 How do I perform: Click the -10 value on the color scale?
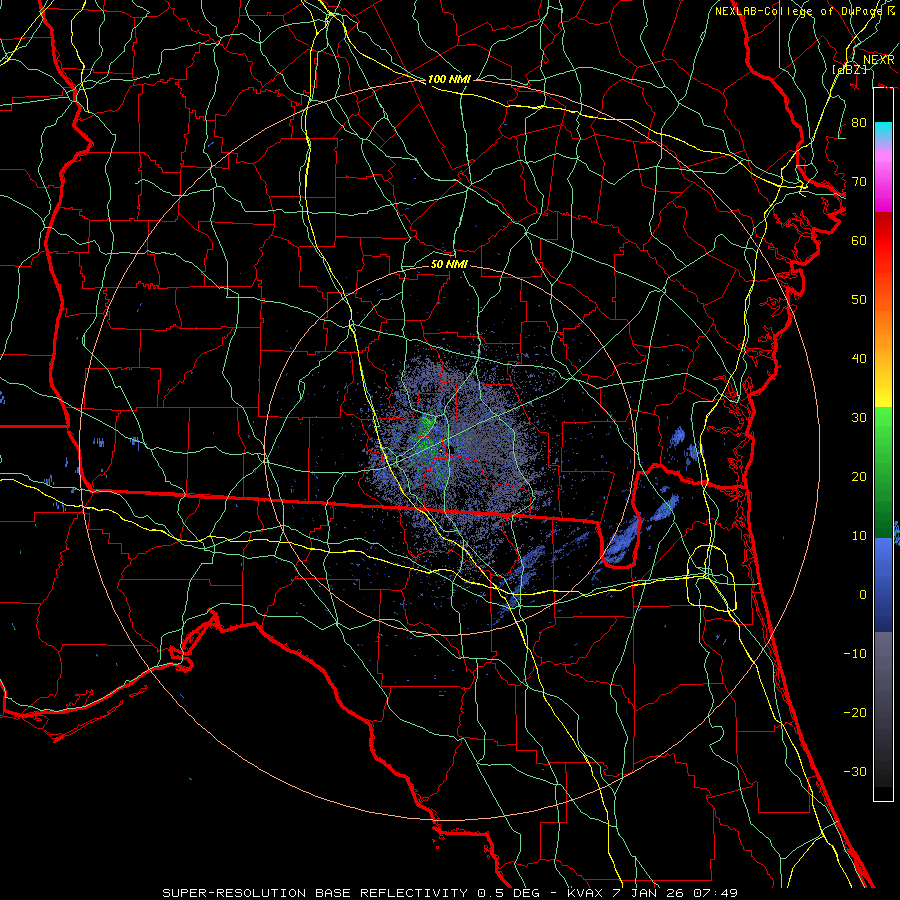pyautogui.click(x=855, y=654)
